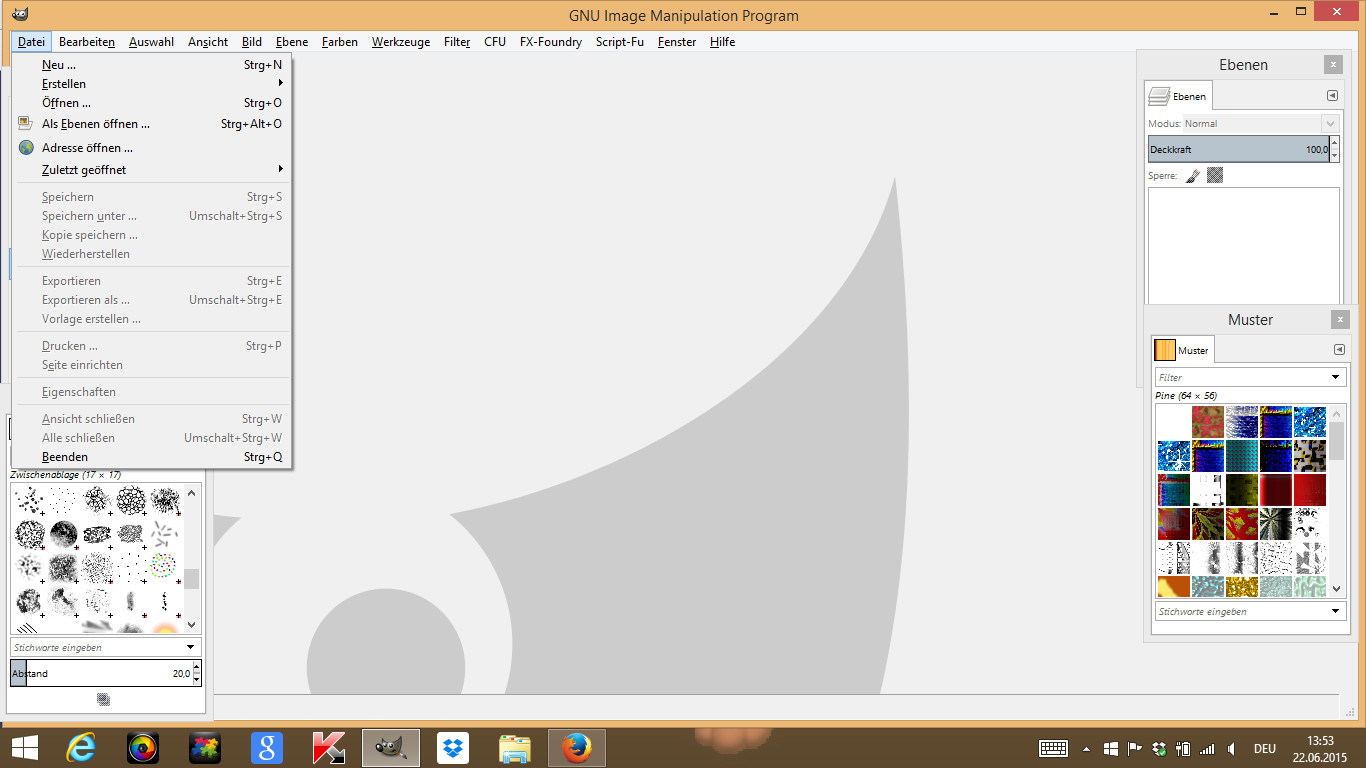The width and height of the screenshot is (1366, 768).
Task: Show hidden tray icons arrow
Action: click(x=1087, y=748)
